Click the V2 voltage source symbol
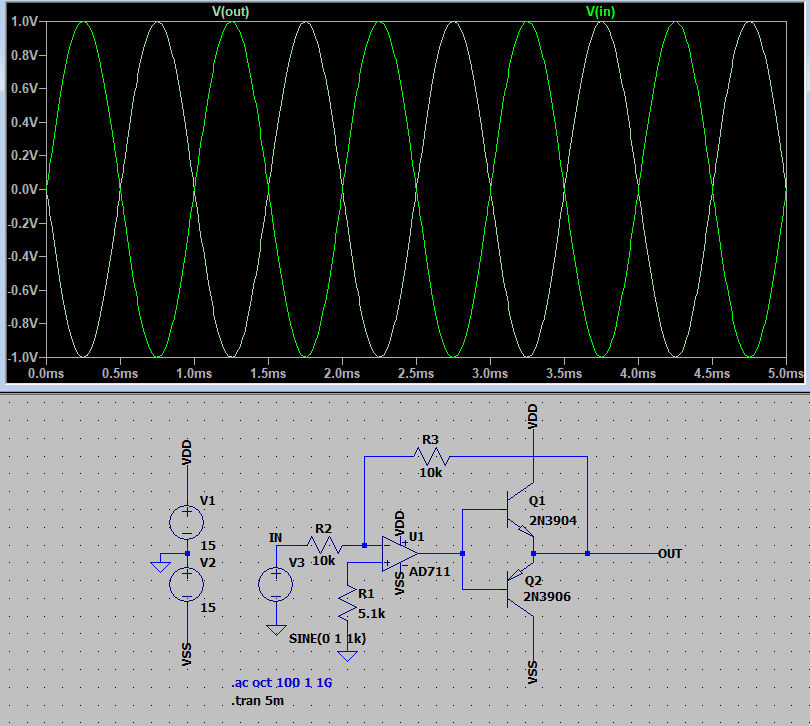The height and width of the screenshot is (726, 810). click(x=187, y=583)
